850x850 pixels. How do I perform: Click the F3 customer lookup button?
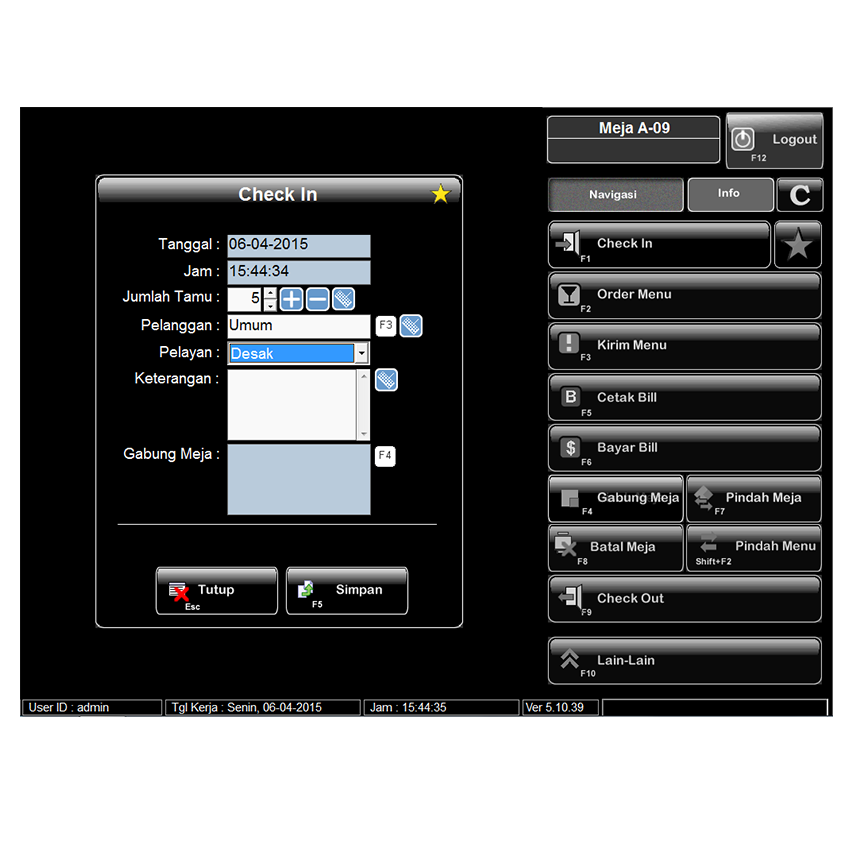tap(385, 326)
